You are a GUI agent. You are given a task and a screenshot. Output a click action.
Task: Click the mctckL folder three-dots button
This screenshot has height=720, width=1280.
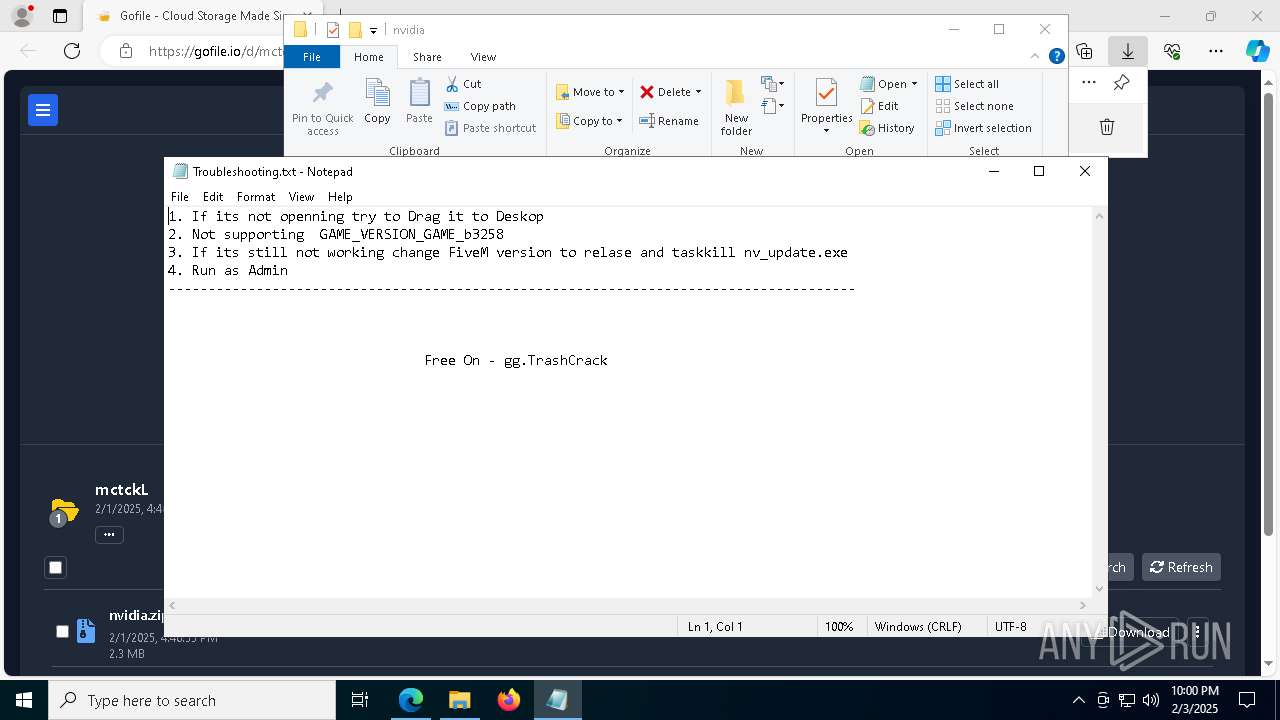pos(109,535)
